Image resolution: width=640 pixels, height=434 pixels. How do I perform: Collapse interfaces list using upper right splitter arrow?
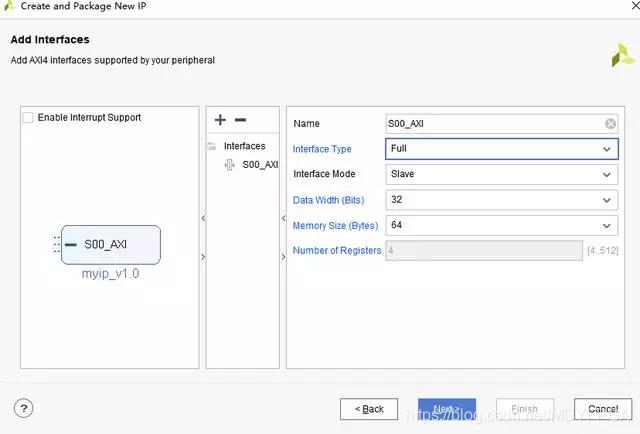pyautogui.click(x=284, y=218)
